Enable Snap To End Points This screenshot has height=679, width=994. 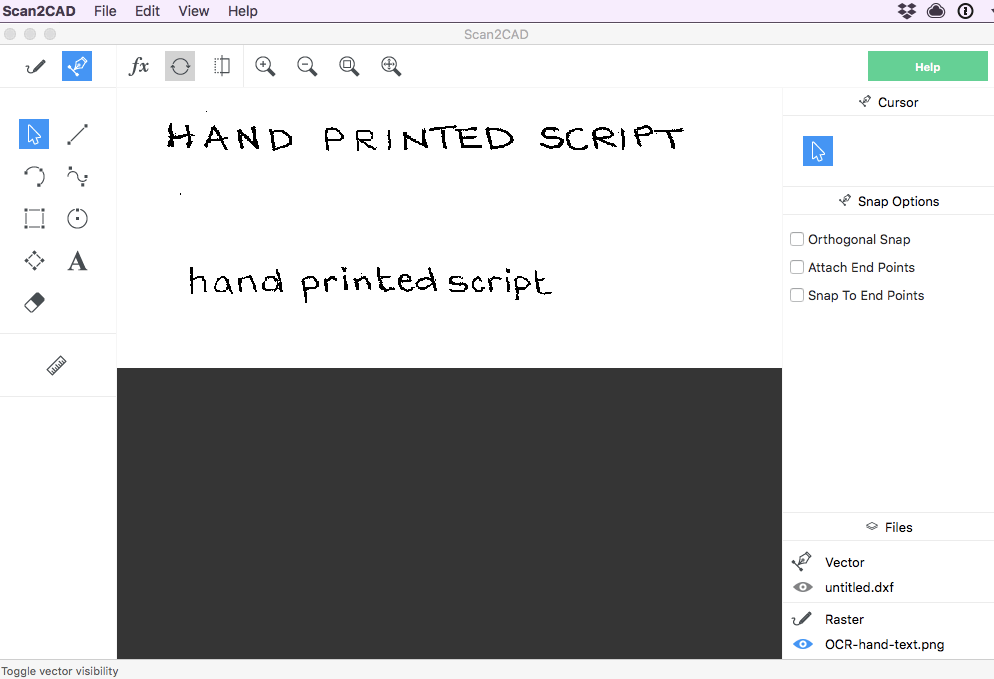(x=797, y=295)
